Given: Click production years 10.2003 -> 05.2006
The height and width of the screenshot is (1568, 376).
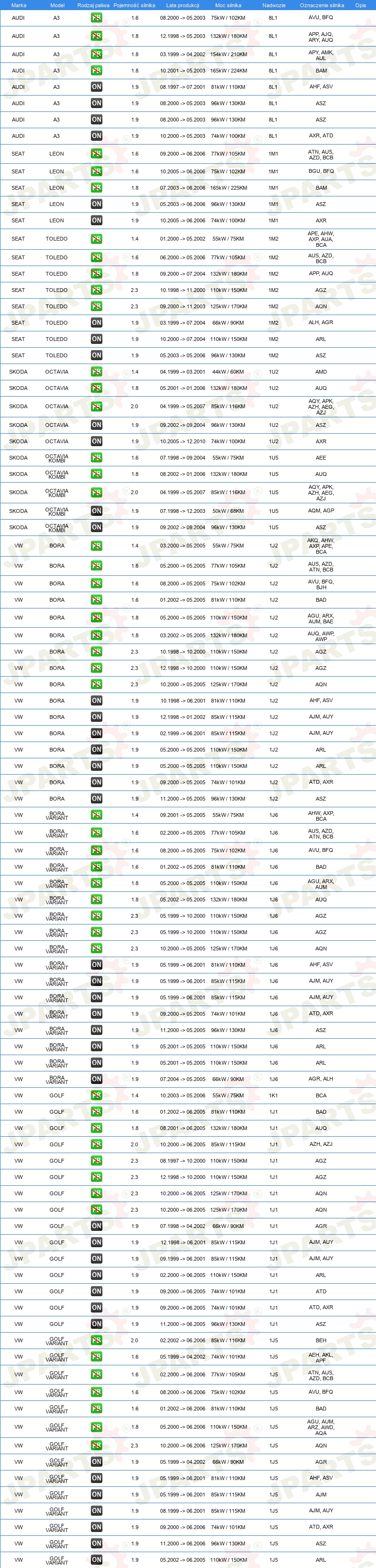Looking at the screenshot, I should pos(183,1095).
